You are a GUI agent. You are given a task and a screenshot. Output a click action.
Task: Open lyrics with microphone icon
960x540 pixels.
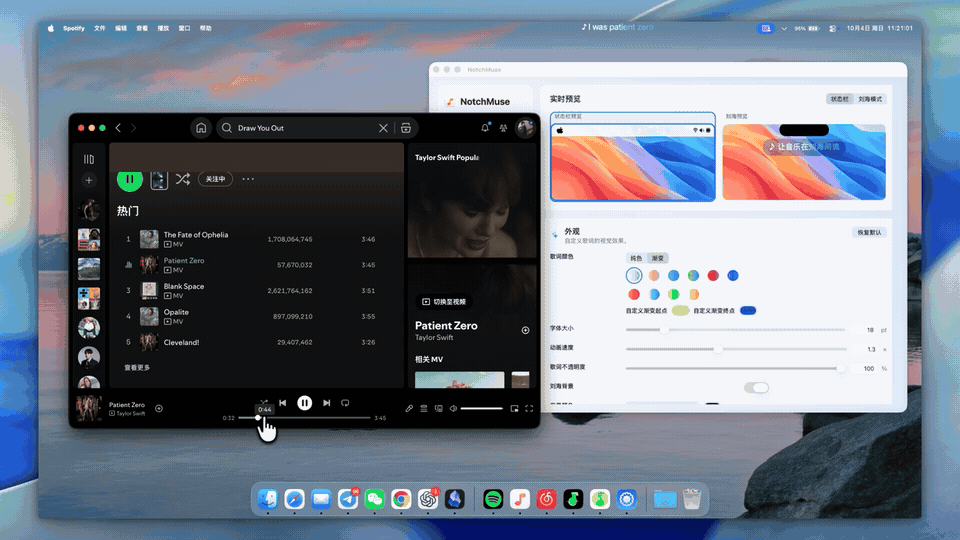(x=409, y=408)
